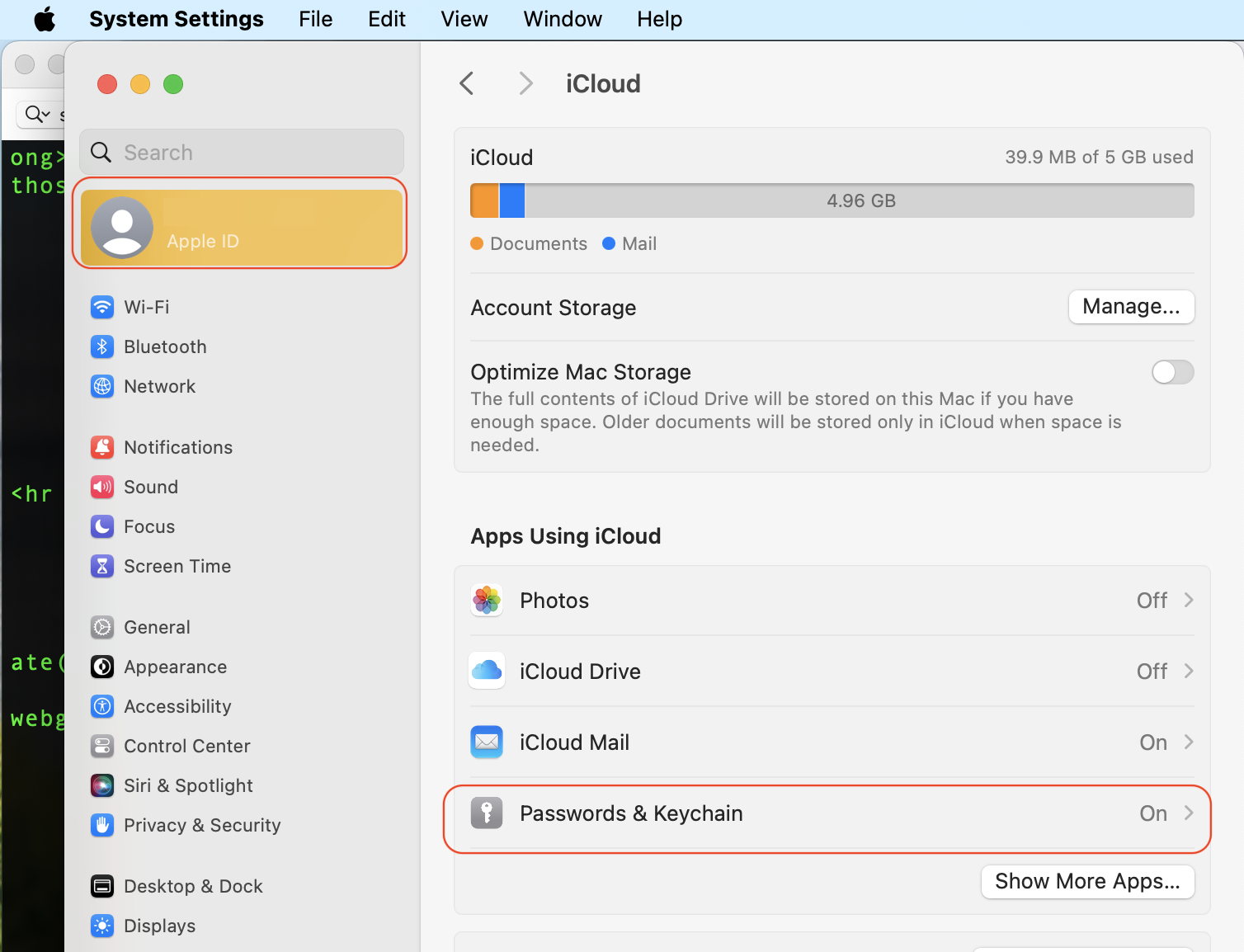Open Focus settings
This screenshot has width=1244, height=952.
(149, 526)
